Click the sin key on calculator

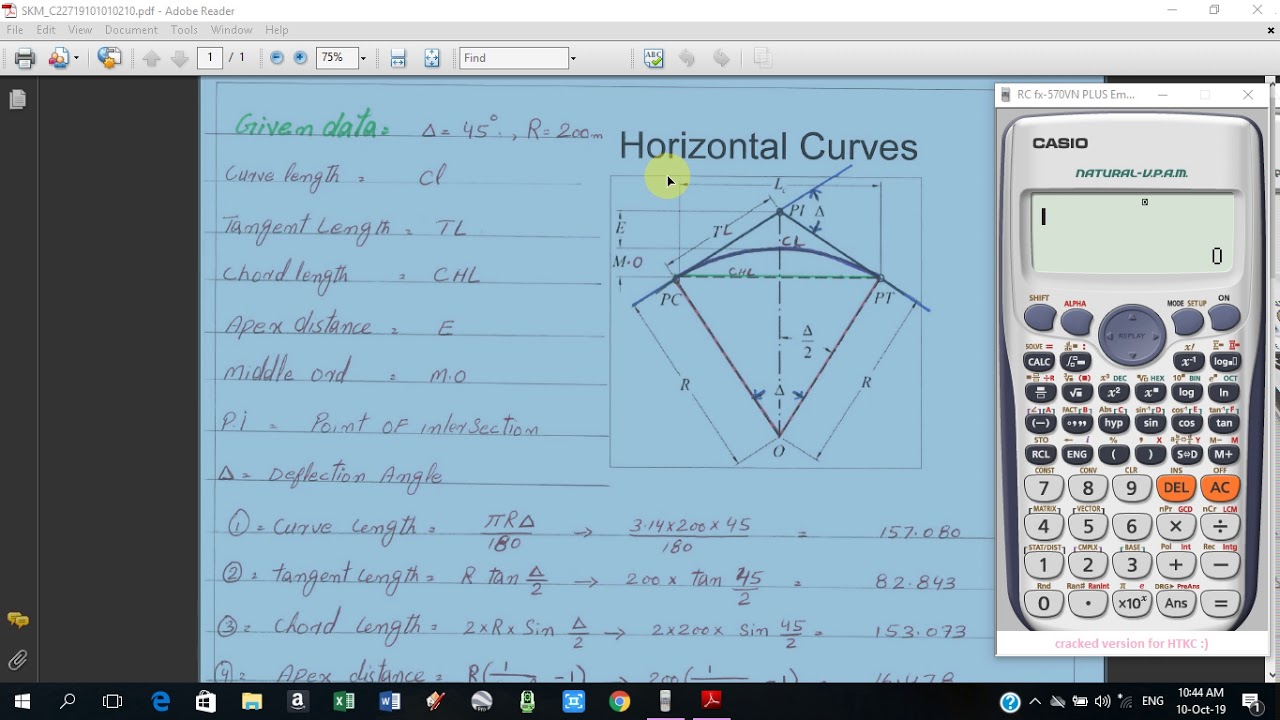point(1150,423)
